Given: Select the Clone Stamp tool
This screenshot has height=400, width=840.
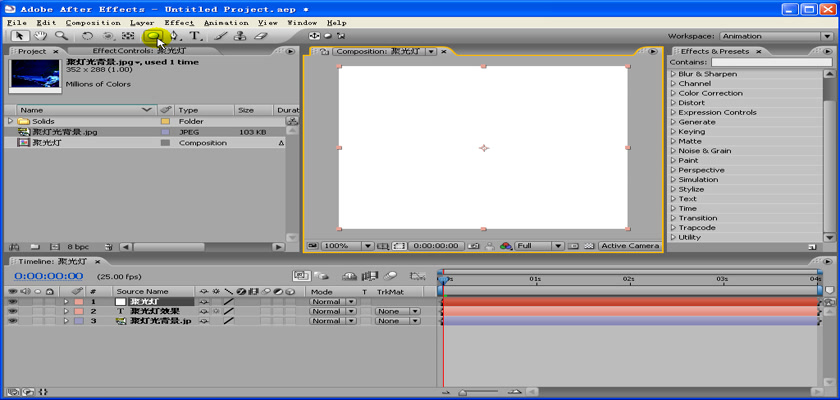Looking at the screenshot, I should coord(240,36).
